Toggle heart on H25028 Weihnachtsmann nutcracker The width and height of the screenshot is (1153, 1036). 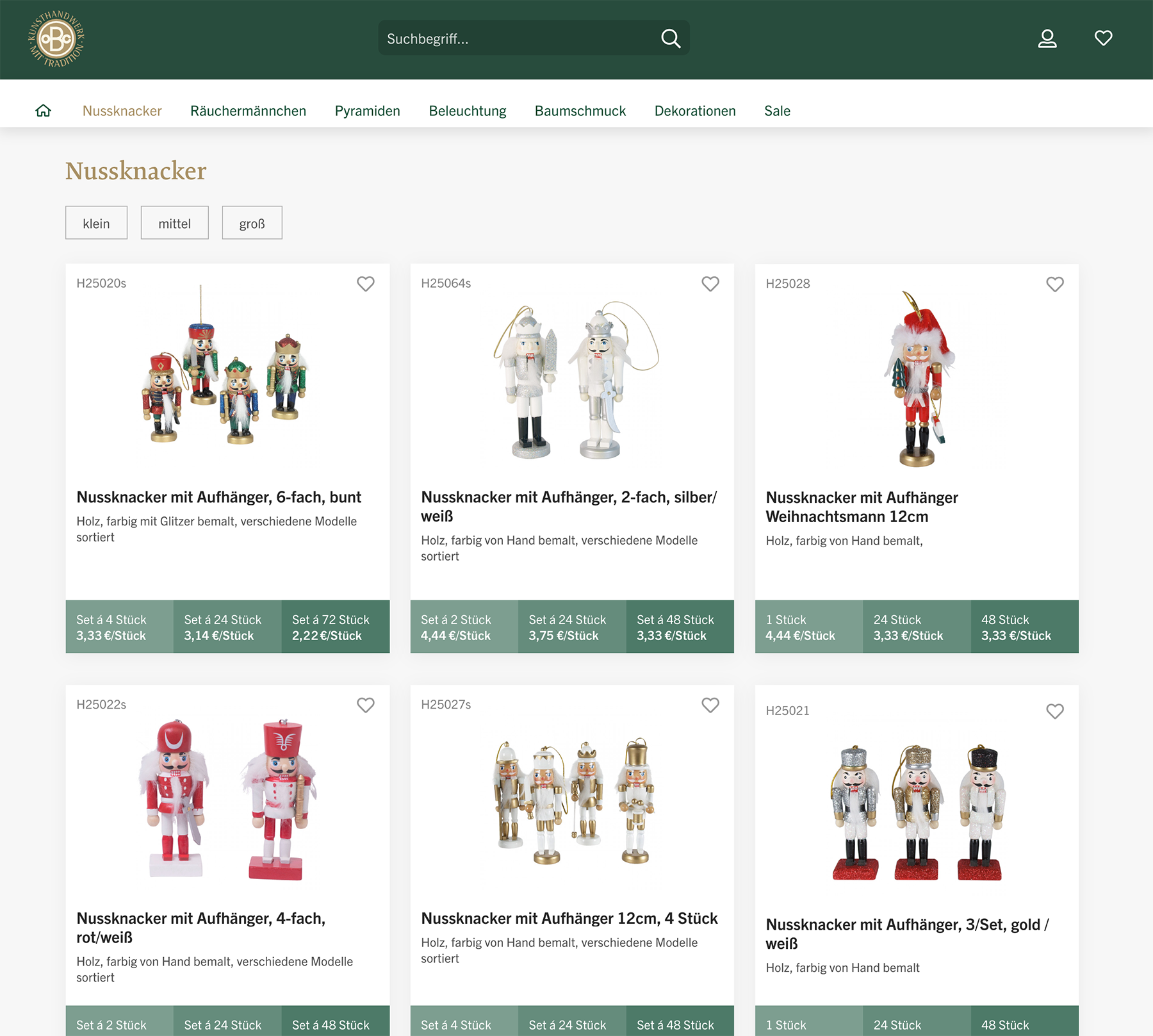point(1054,284)
